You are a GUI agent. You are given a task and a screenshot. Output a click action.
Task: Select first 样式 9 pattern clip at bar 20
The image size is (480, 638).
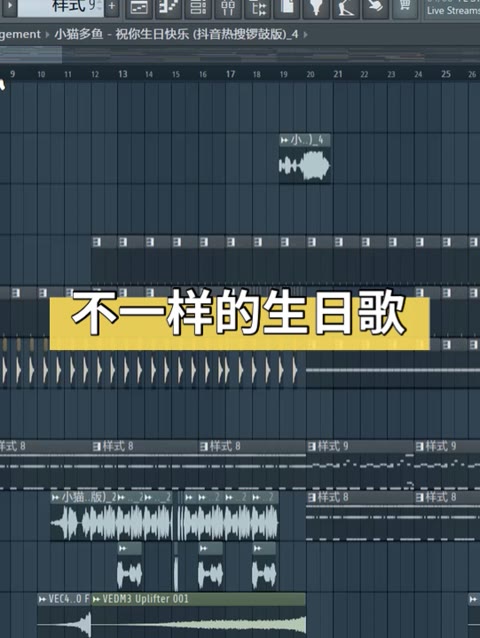pyautogui.click(x=360, y=465)
